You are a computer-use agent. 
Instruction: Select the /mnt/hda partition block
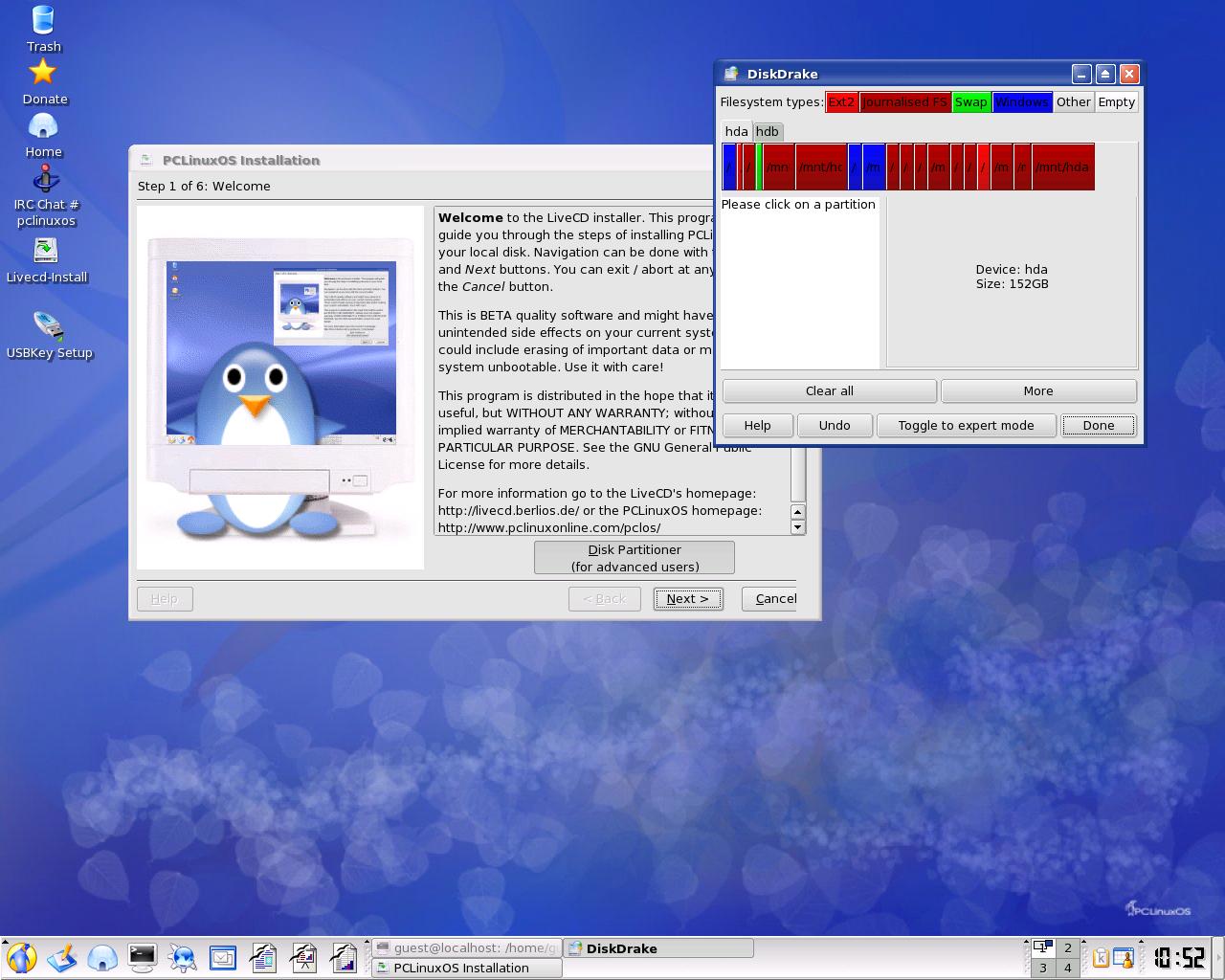coord(1062,167)
